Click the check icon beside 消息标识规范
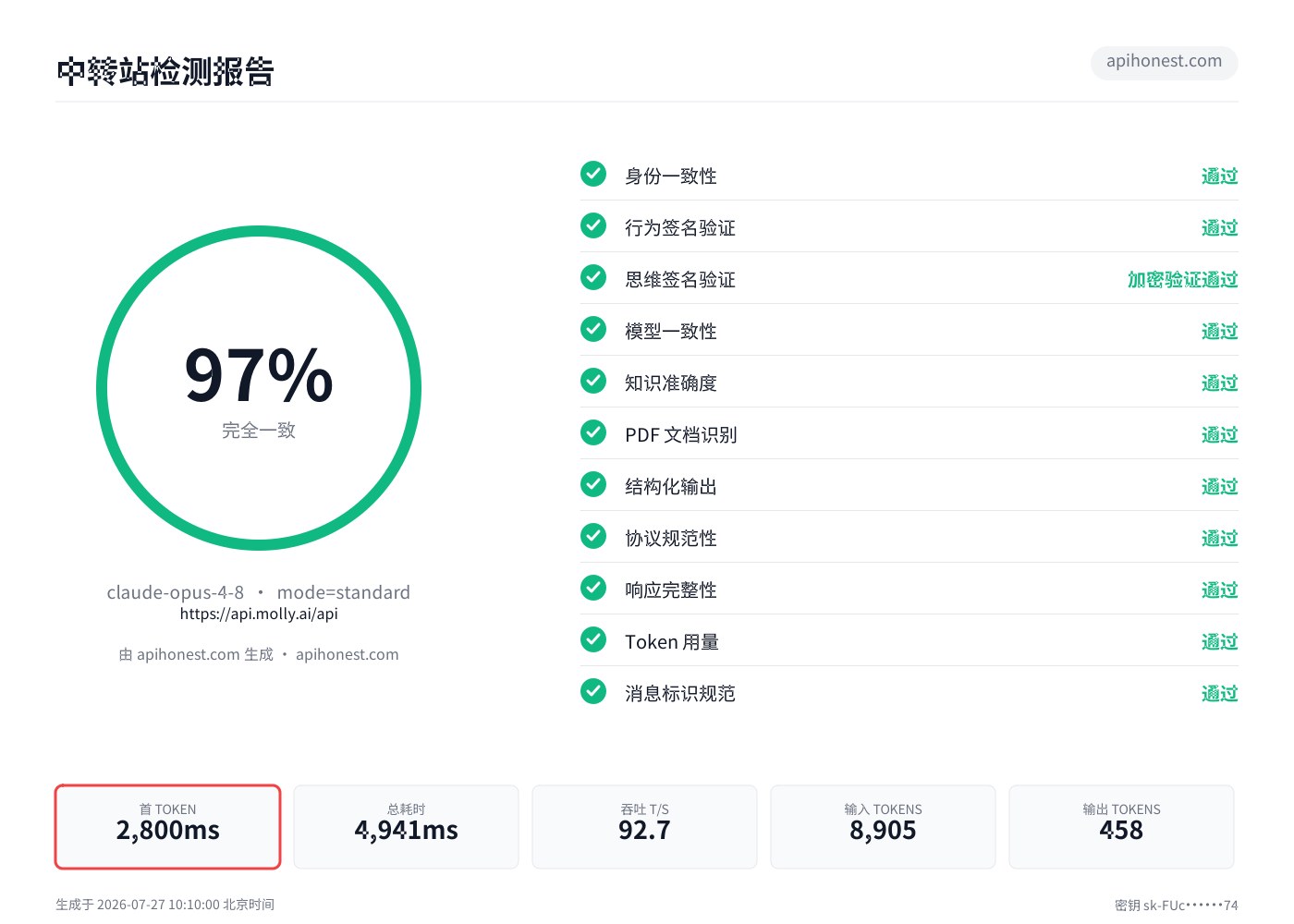The height and width of the screenshot is (924, 1294). point(593,691)
